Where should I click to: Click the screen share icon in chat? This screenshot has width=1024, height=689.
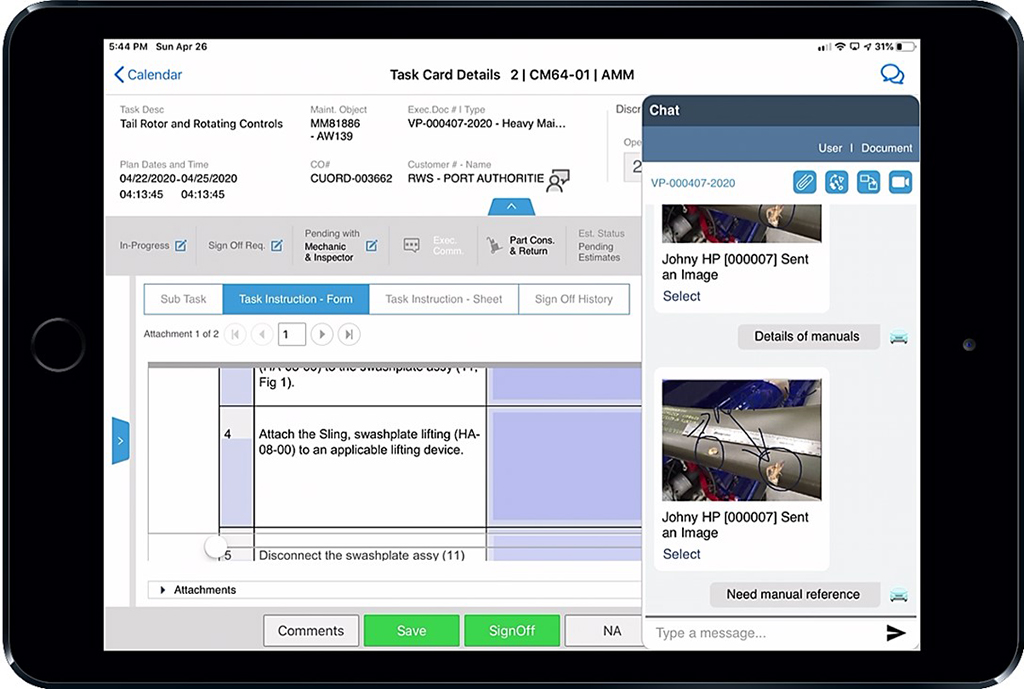868,183
